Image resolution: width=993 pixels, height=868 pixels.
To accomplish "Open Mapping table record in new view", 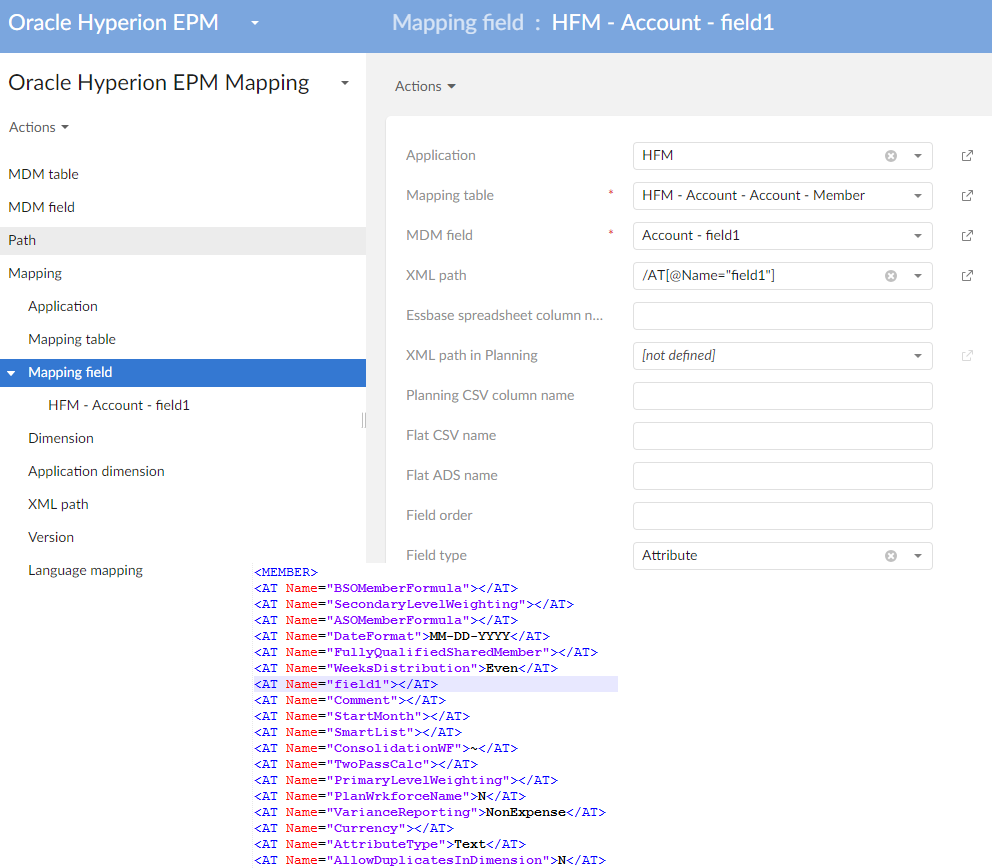I will tap(967, 196).
